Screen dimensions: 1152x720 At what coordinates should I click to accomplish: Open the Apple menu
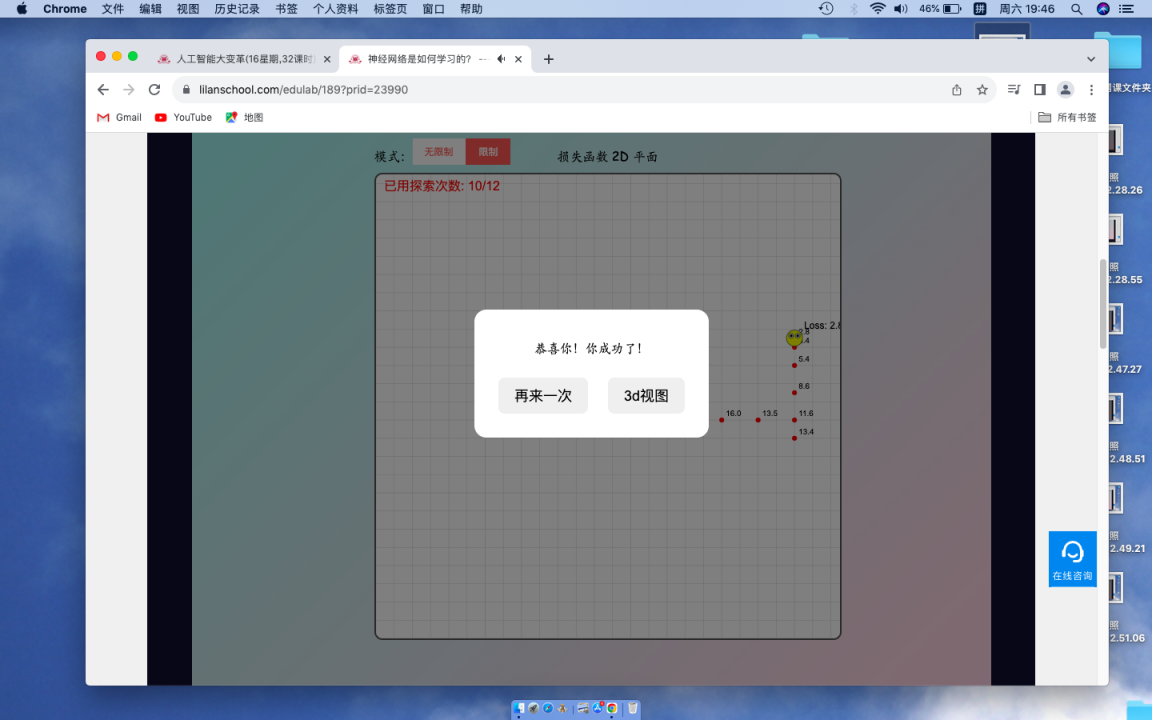pyautogui.click(x=22, y=9)
